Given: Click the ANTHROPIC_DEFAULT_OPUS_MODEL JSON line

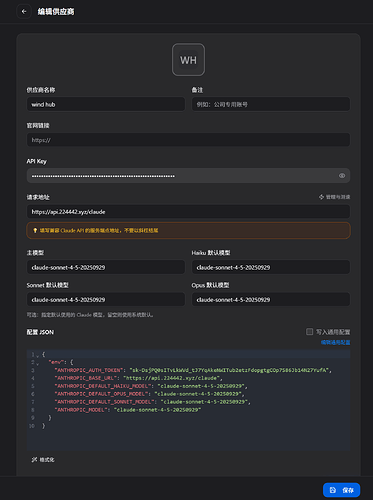Looking at the screenshot, I should 149,394.
